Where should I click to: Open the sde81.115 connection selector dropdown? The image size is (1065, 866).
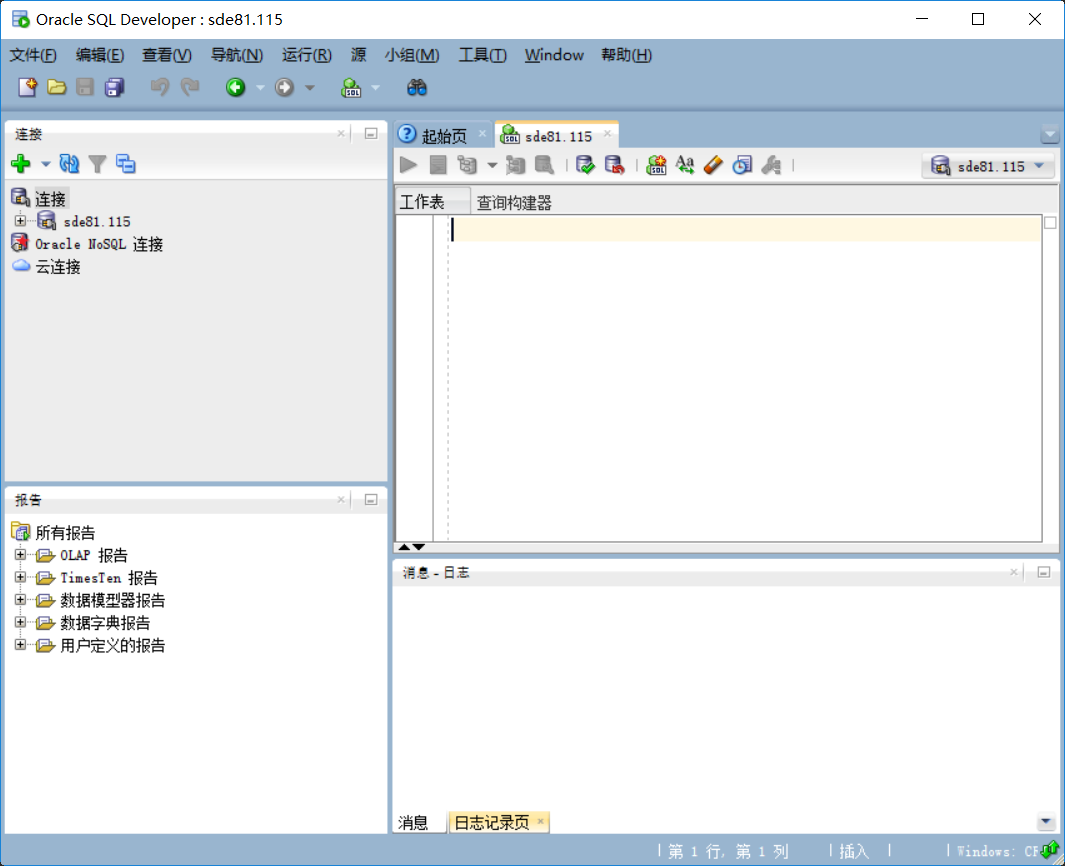point(988,166)
